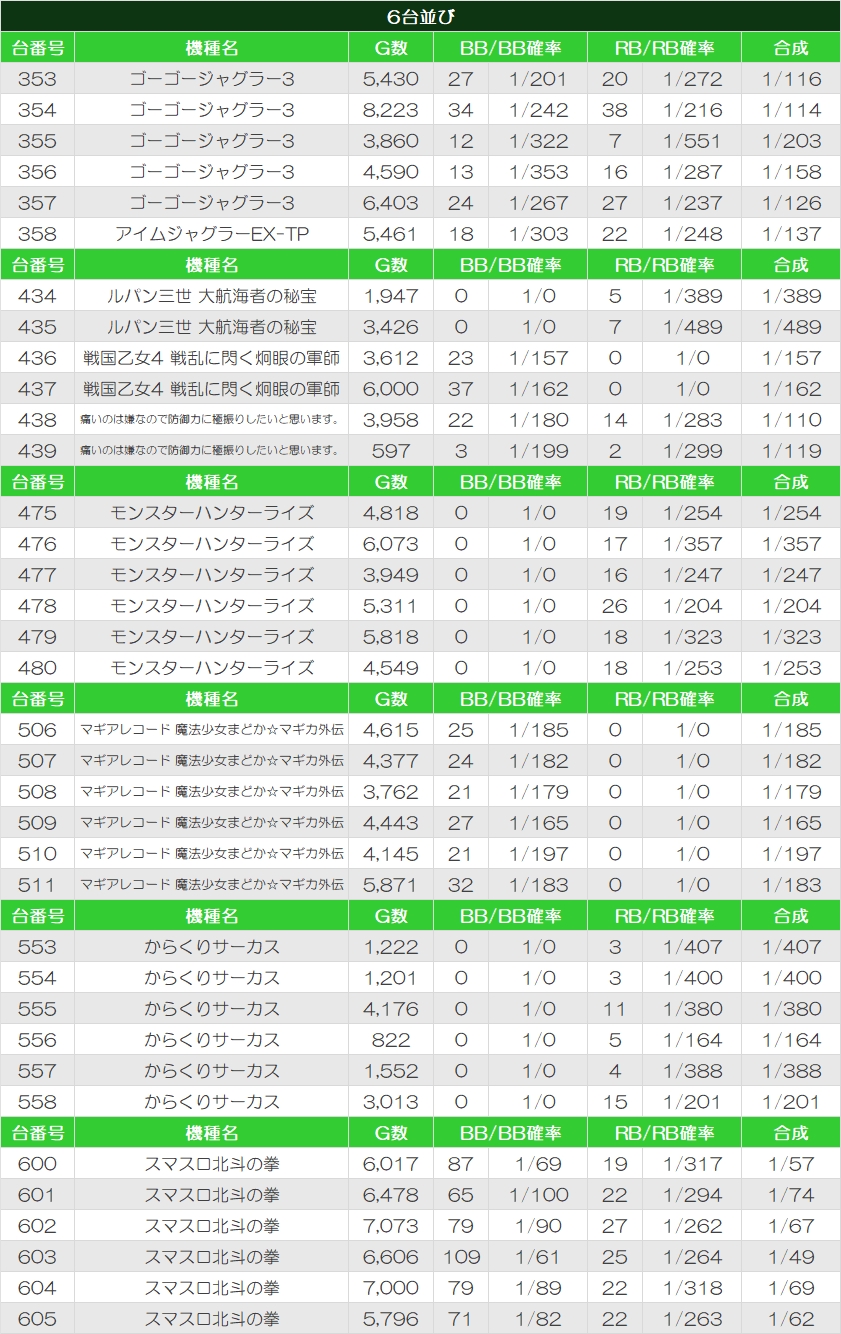Click combined rate 1/49 in row 603
The image size is (841, 1334).
[790, 1257]
